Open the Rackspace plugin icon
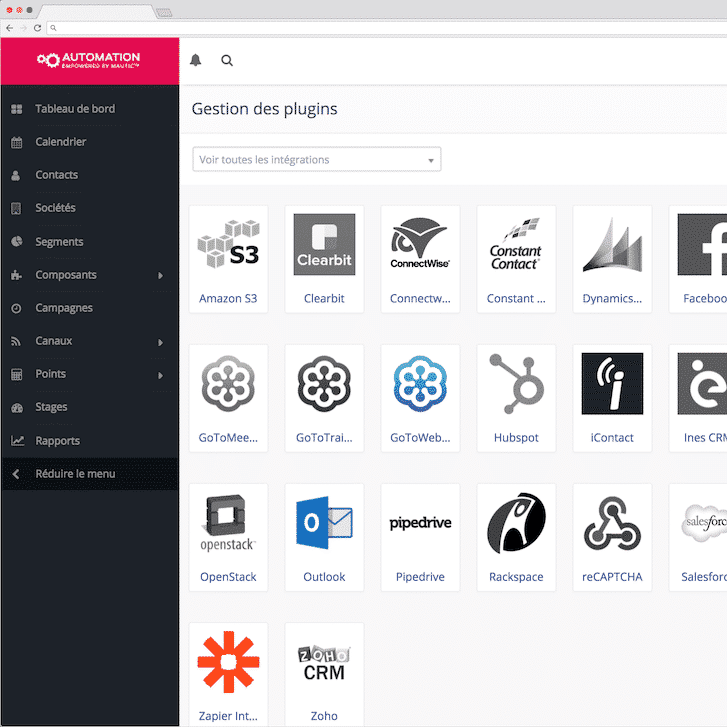Image resolution: width=727 pixels, height=727 pixels. [516, 523]
